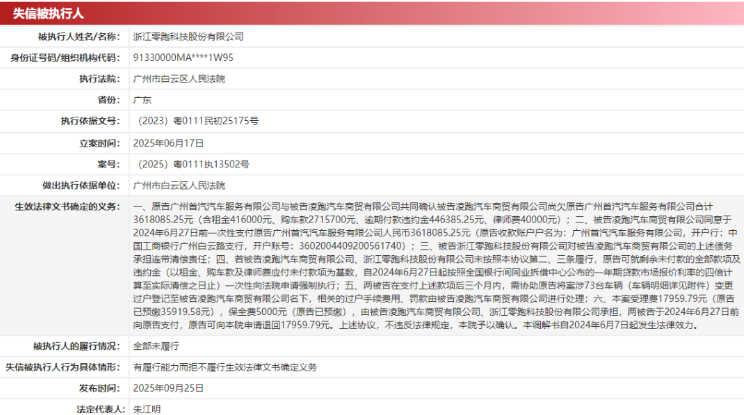
Task: Select 有履行能力而拒不履行生效法律文书确定义务 text
Action: (225, 367)
